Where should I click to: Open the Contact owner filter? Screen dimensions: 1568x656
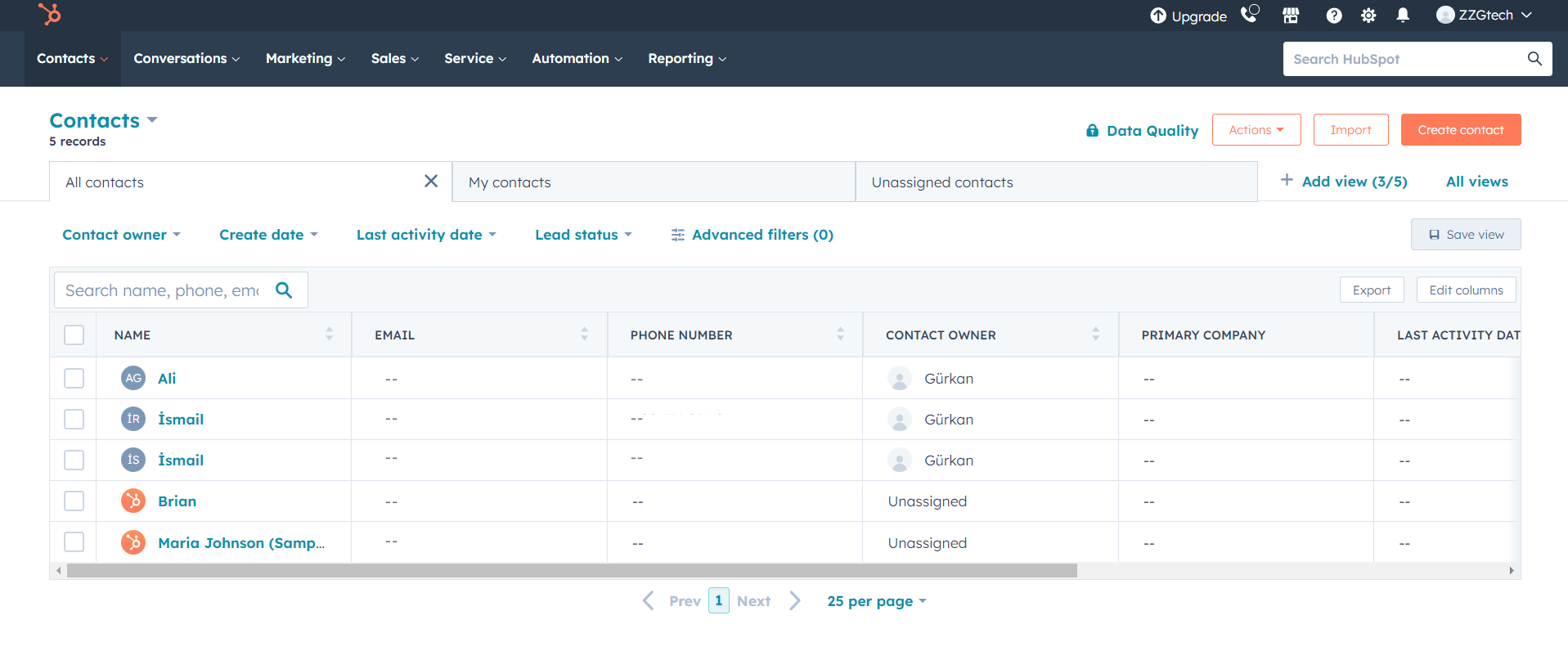(x=121, y=235)
